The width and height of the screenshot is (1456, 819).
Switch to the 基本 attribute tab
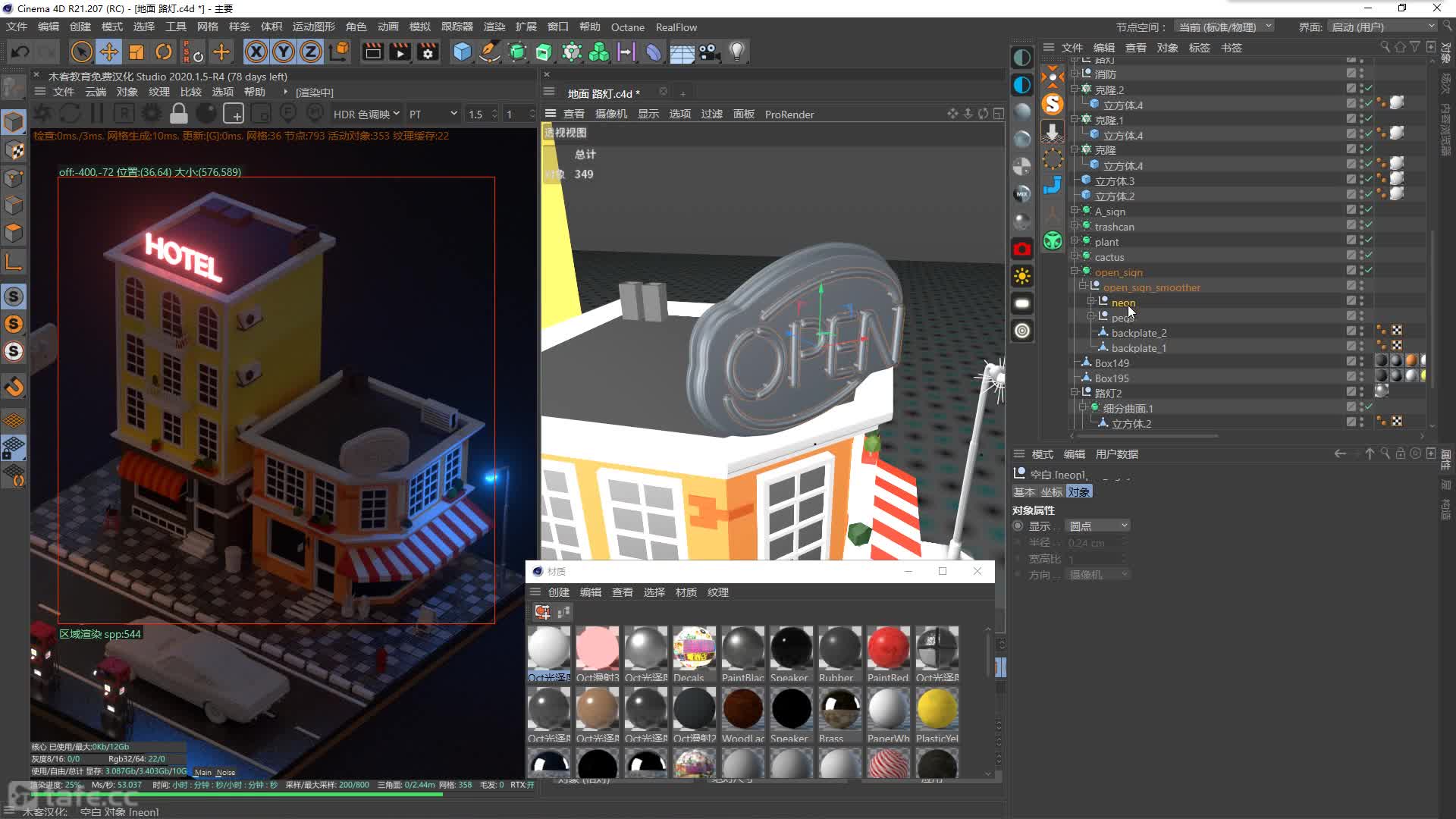coord(1025,492)
